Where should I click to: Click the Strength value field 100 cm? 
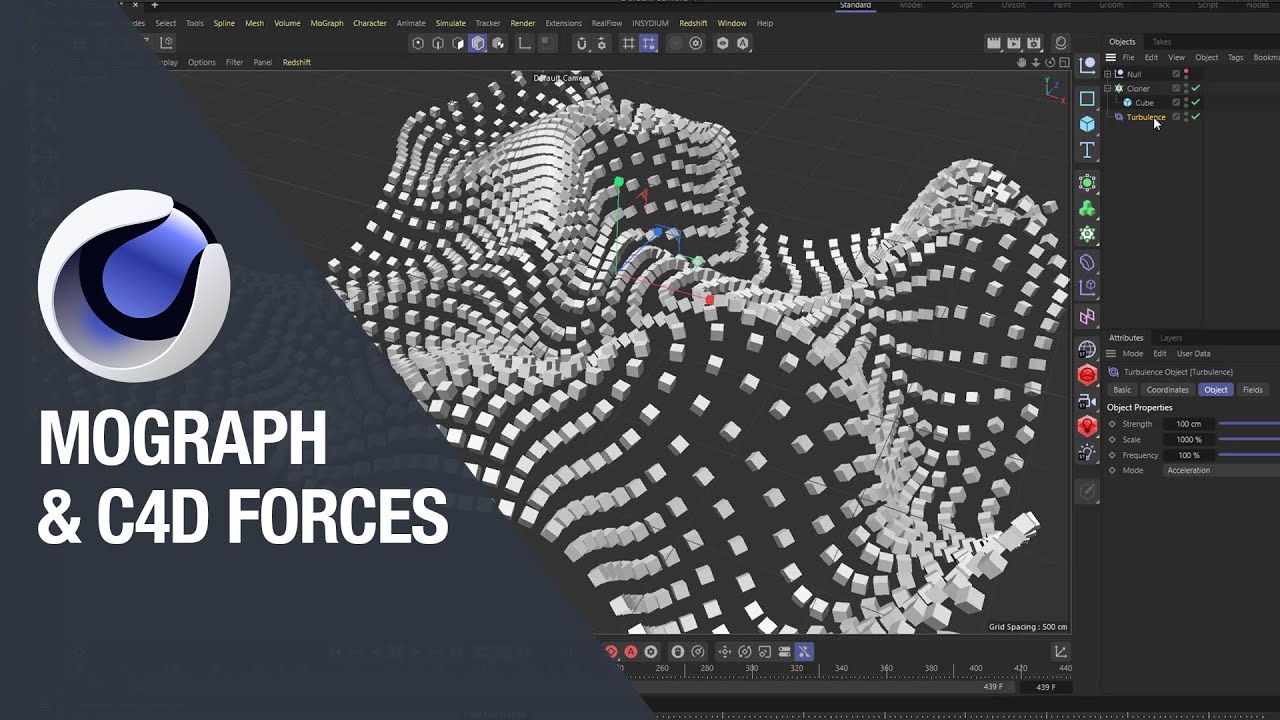point(1189,424)
